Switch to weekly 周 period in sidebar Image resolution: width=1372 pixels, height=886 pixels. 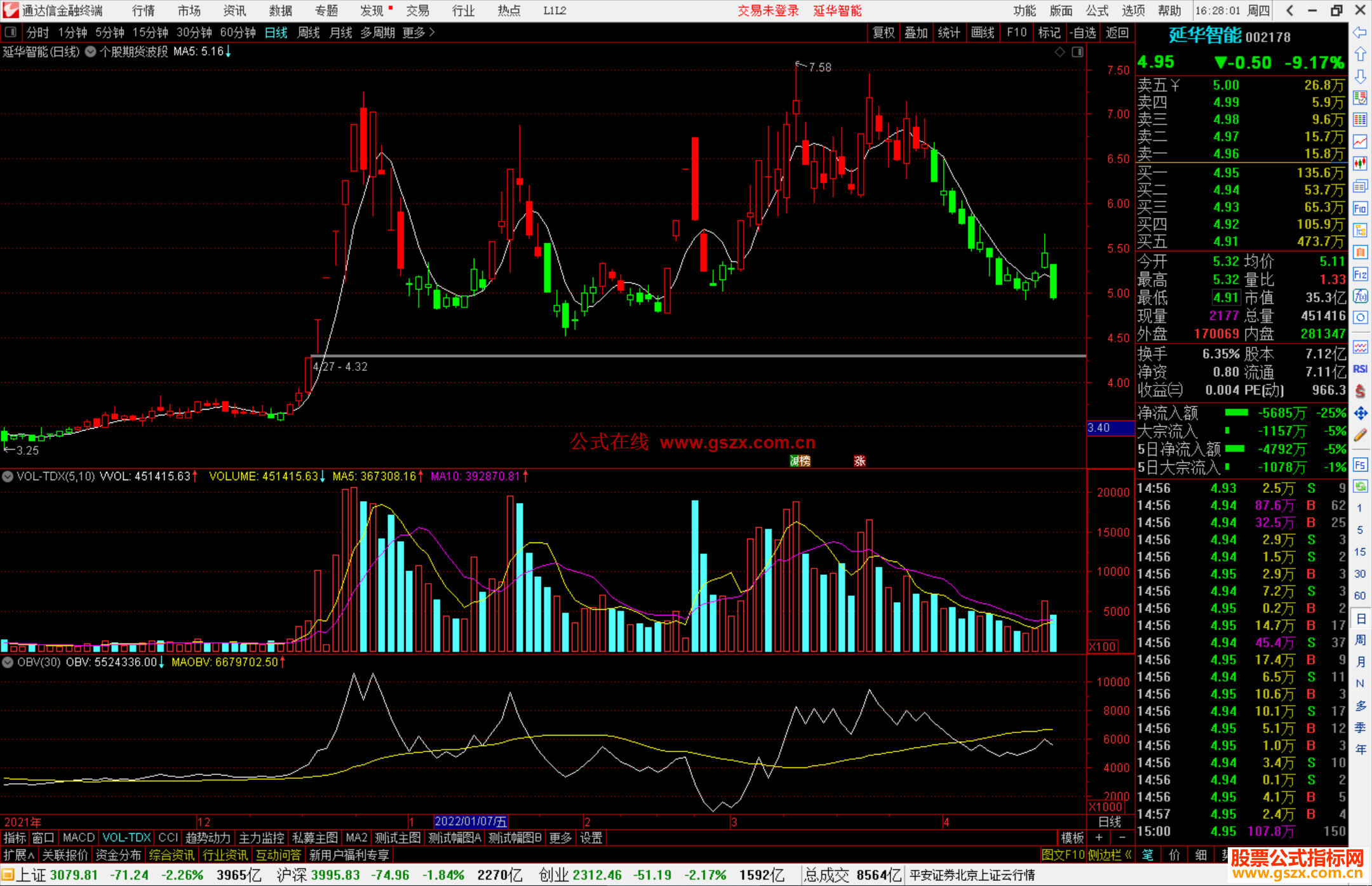click(1361, 640)
